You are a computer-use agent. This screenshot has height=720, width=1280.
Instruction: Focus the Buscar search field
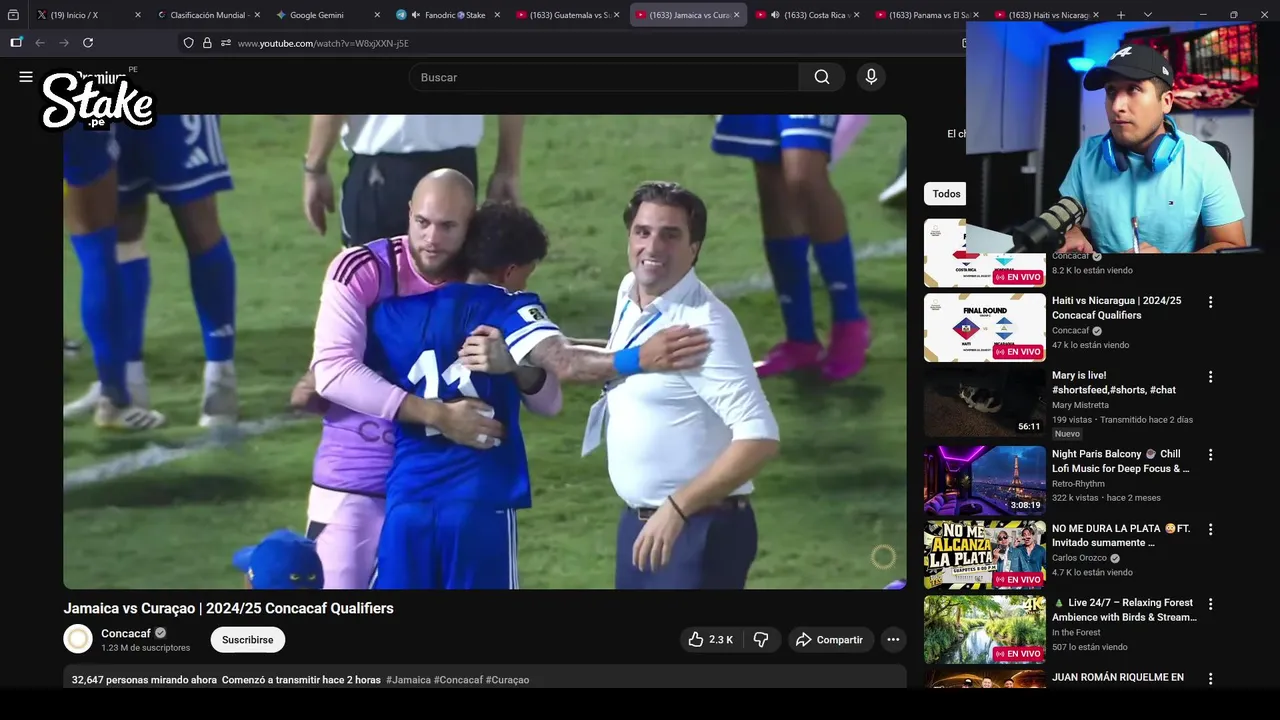[x=604, y=77]
